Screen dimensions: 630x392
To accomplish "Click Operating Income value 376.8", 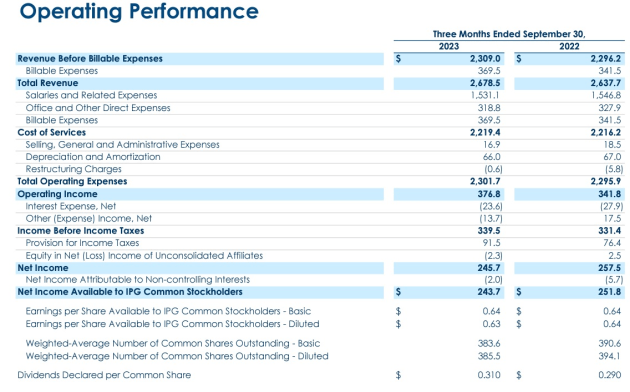I will tap(489, 194).
